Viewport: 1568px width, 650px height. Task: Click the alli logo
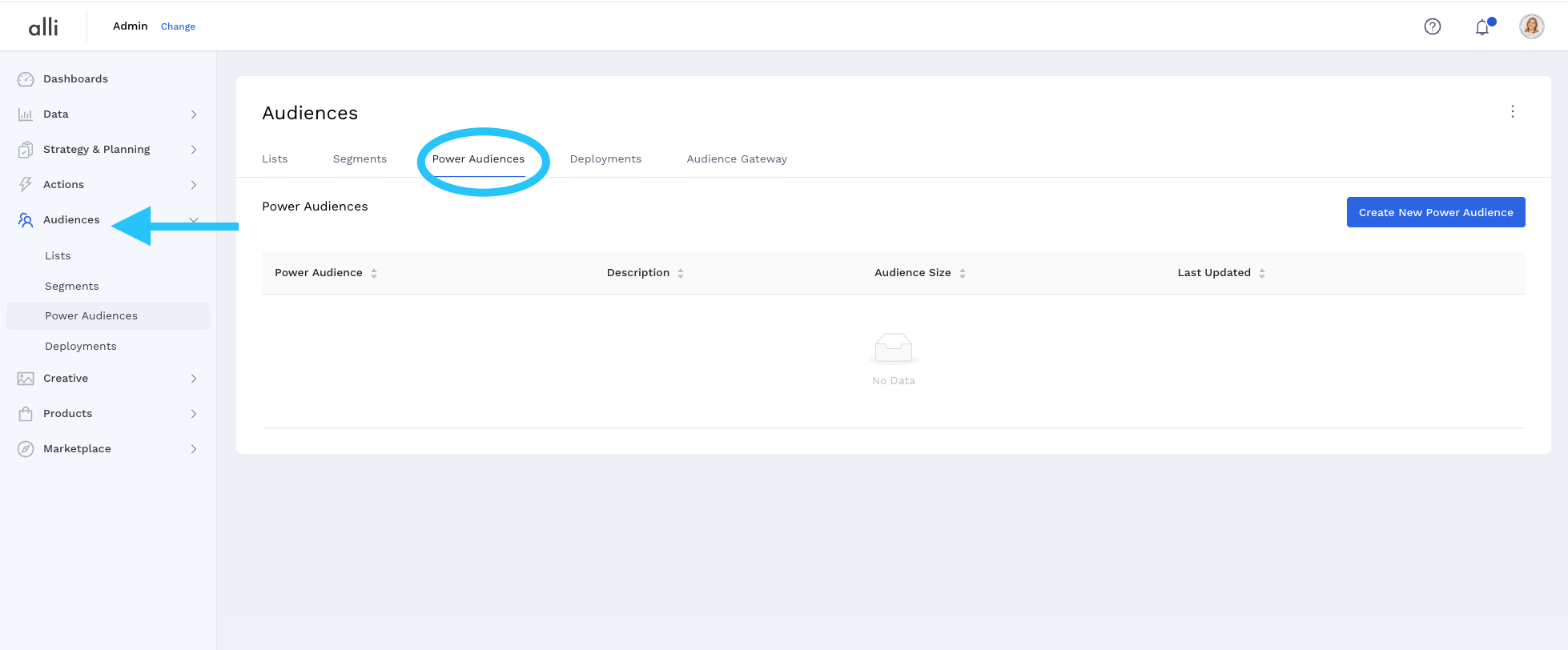(43, 27)
